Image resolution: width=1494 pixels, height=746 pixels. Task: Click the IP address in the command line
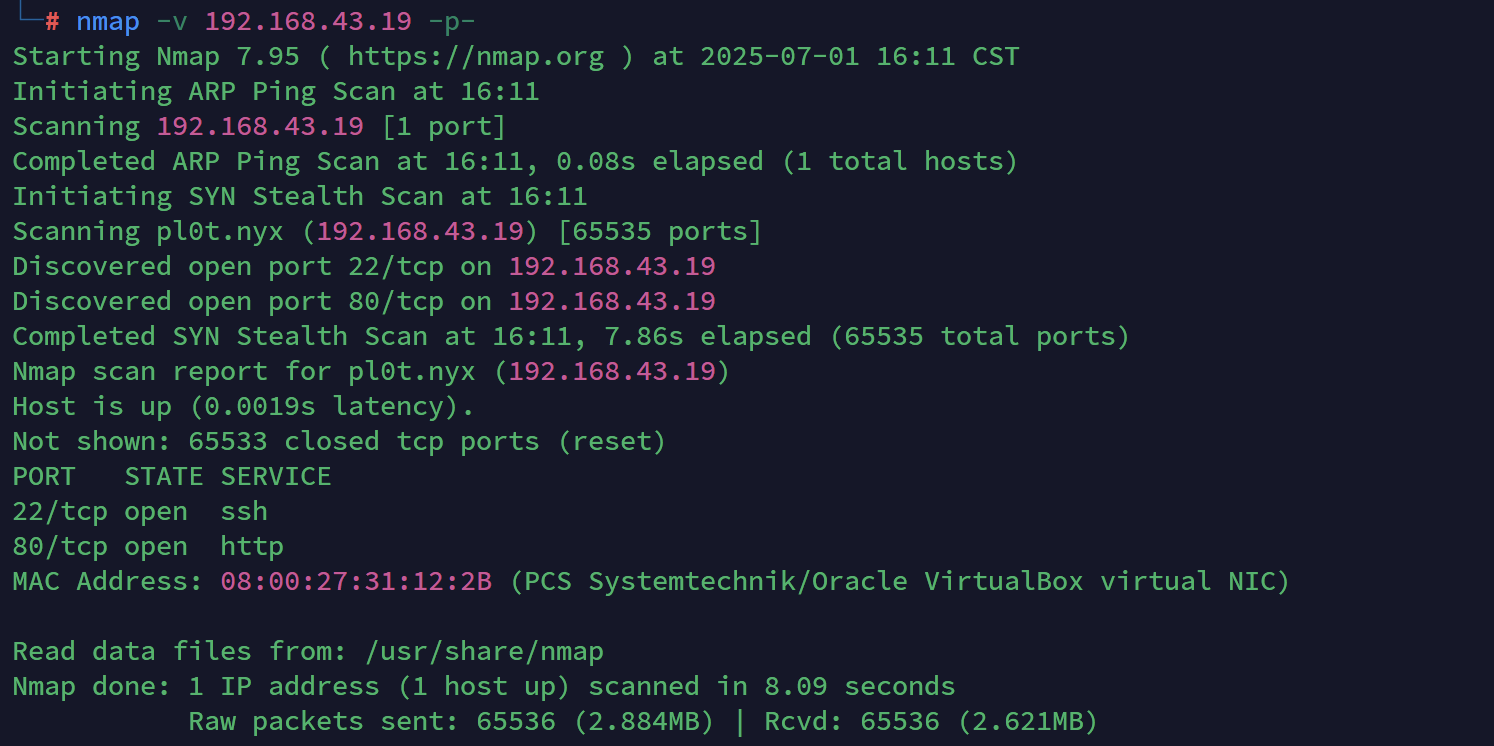pos(308,22)
